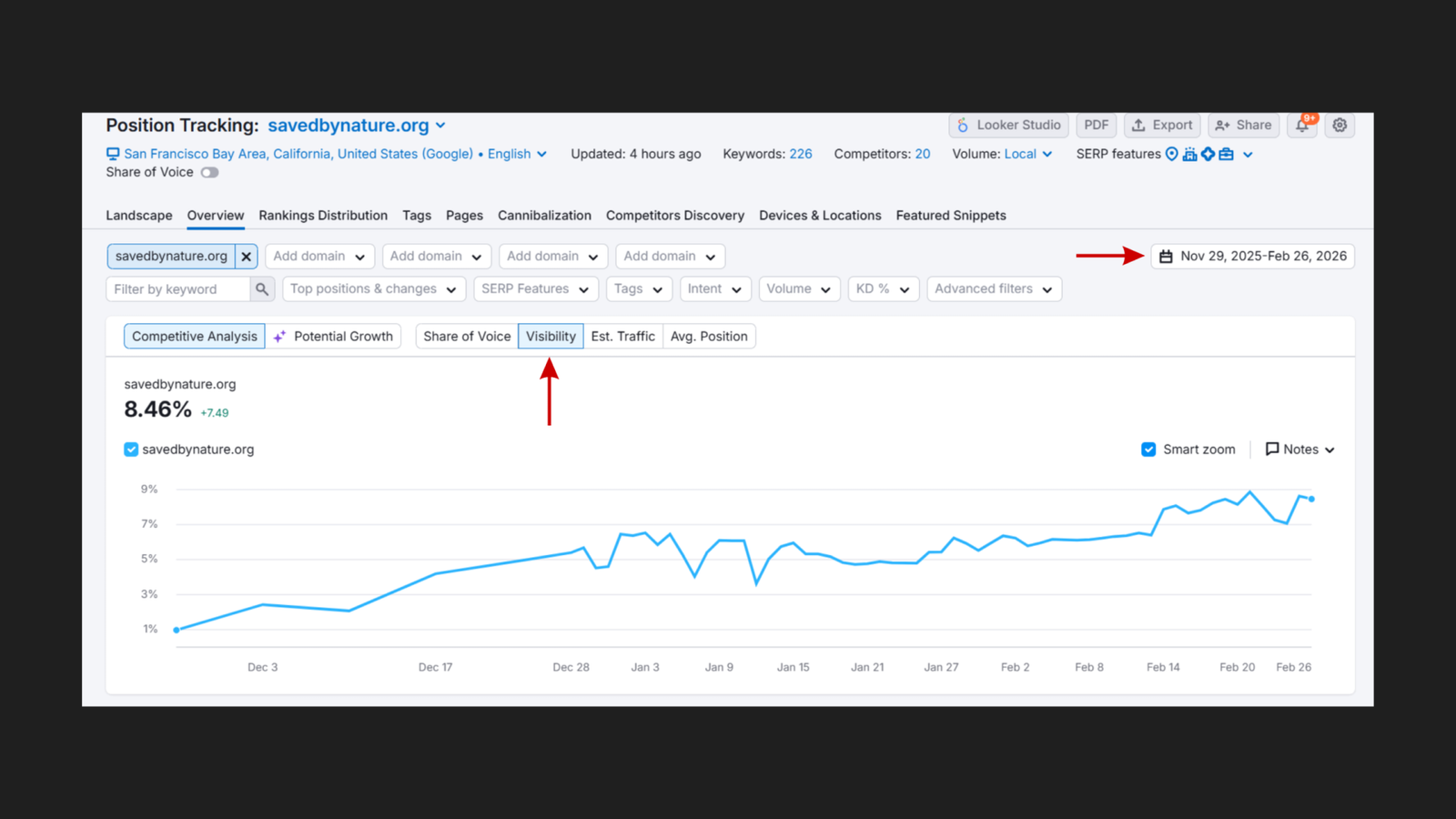1456x819 pixels.
Task: Open the calendar date range picker icon
Action: (x=1167, y=256)
